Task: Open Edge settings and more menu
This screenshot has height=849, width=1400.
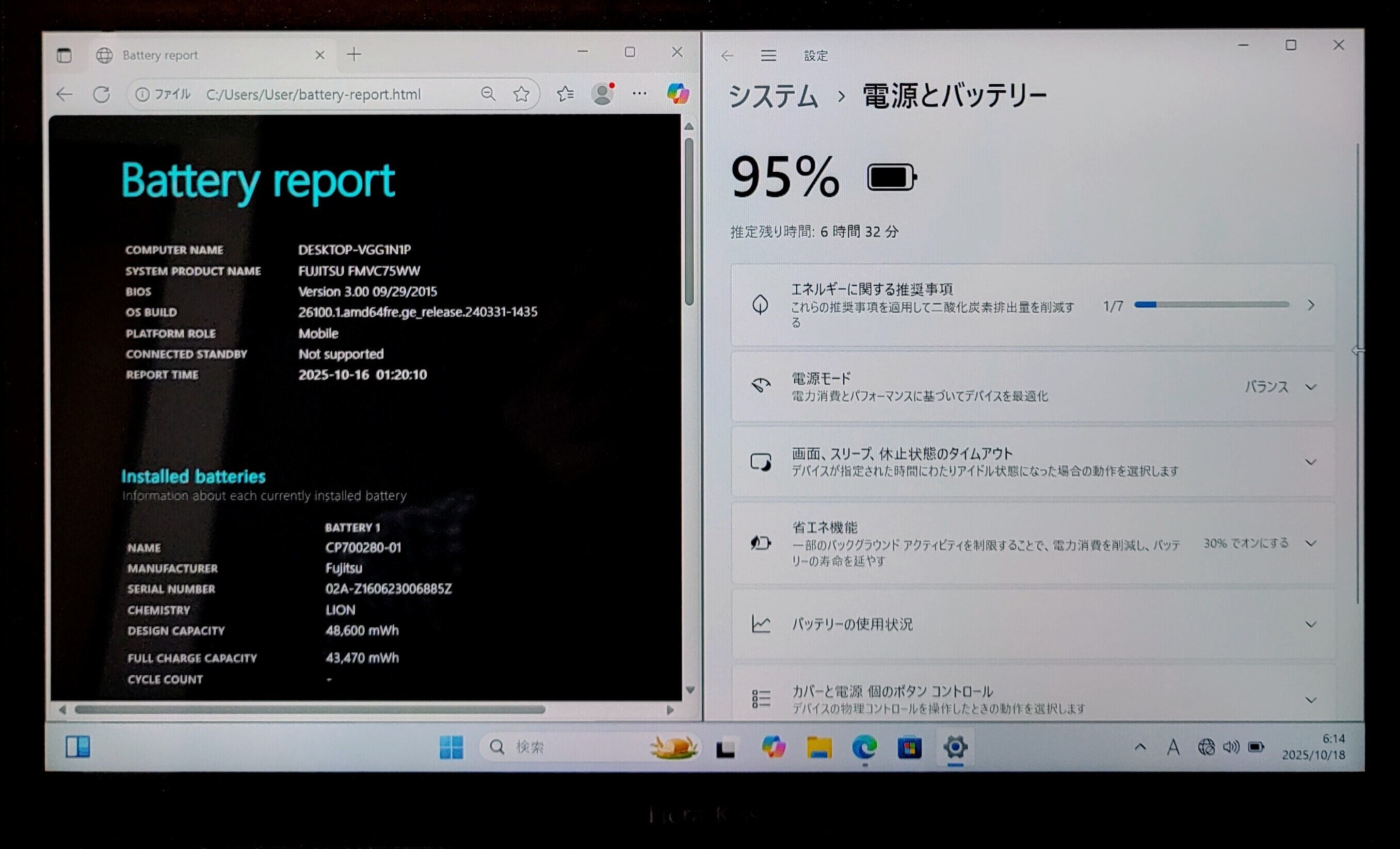Action: 639,94
